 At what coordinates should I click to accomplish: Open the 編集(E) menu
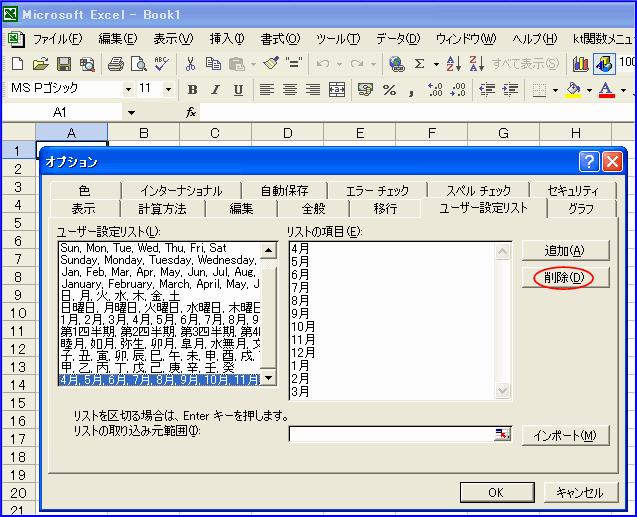click(x=118, y=39)
